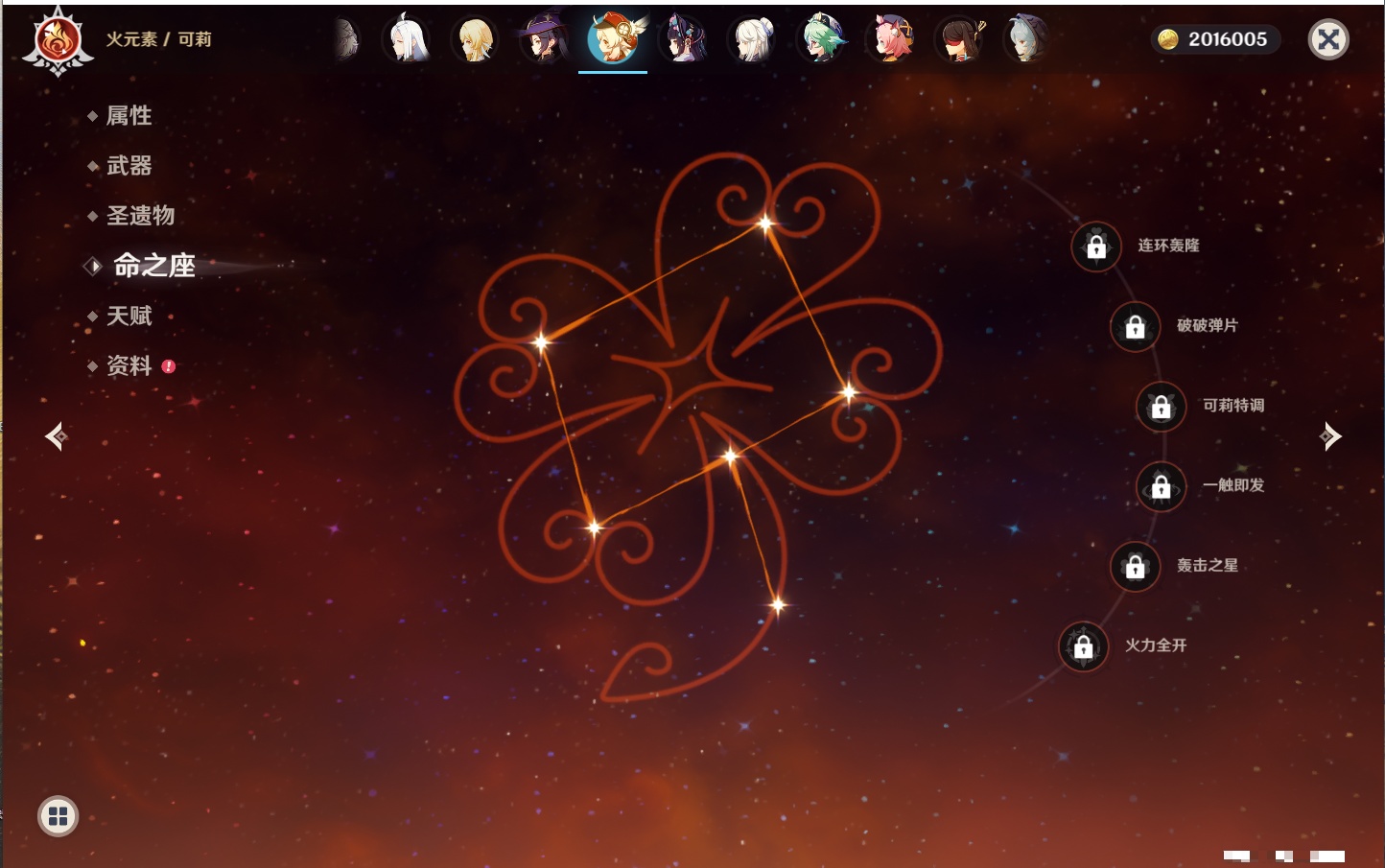Click the 可莉特调 constellation label
The width and height of the screenshot is (1385, 868).
coord(1233,406)
